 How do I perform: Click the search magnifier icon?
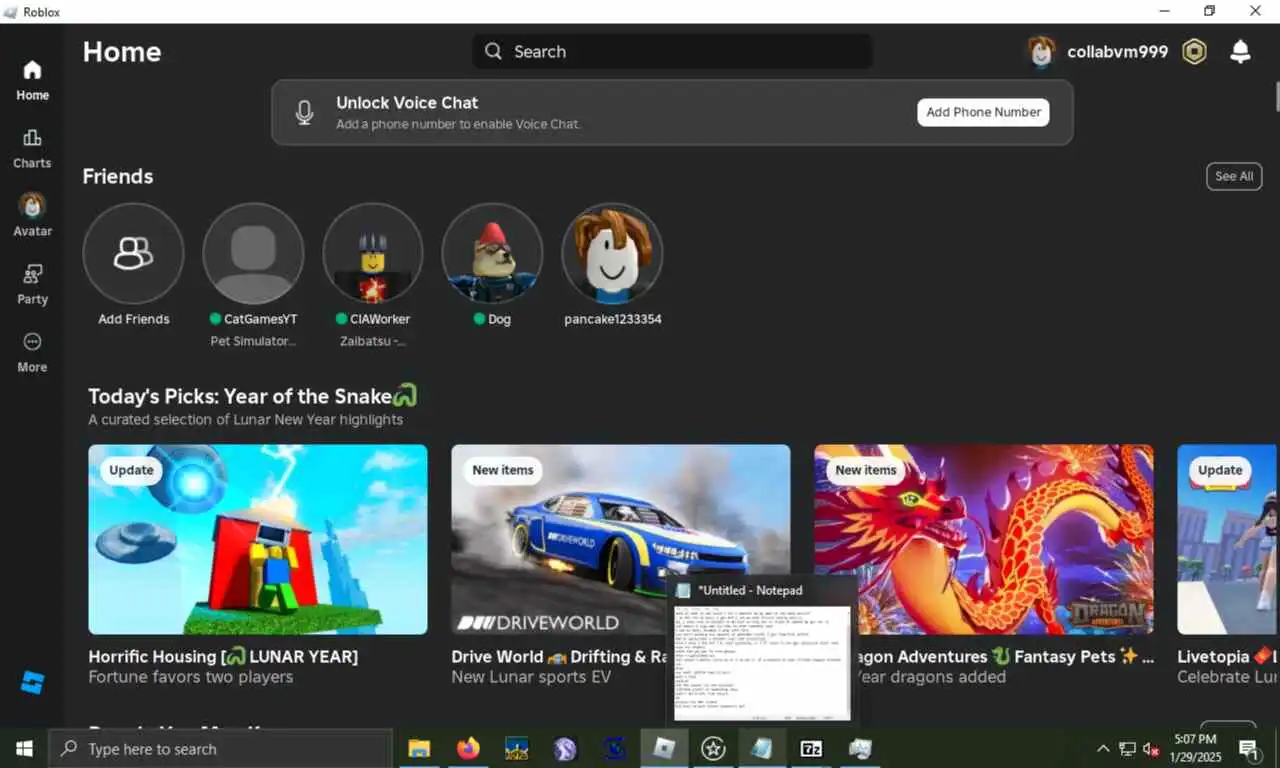click(x=493, y=51)
